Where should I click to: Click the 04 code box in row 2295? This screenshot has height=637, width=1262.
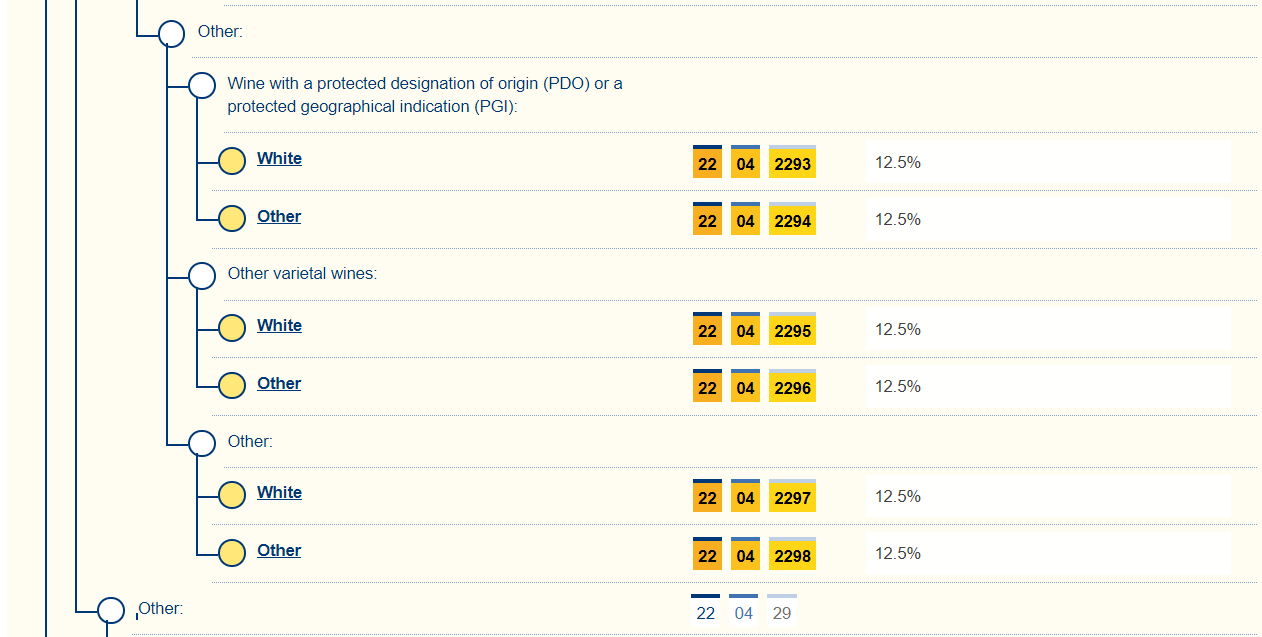point(745,330)
